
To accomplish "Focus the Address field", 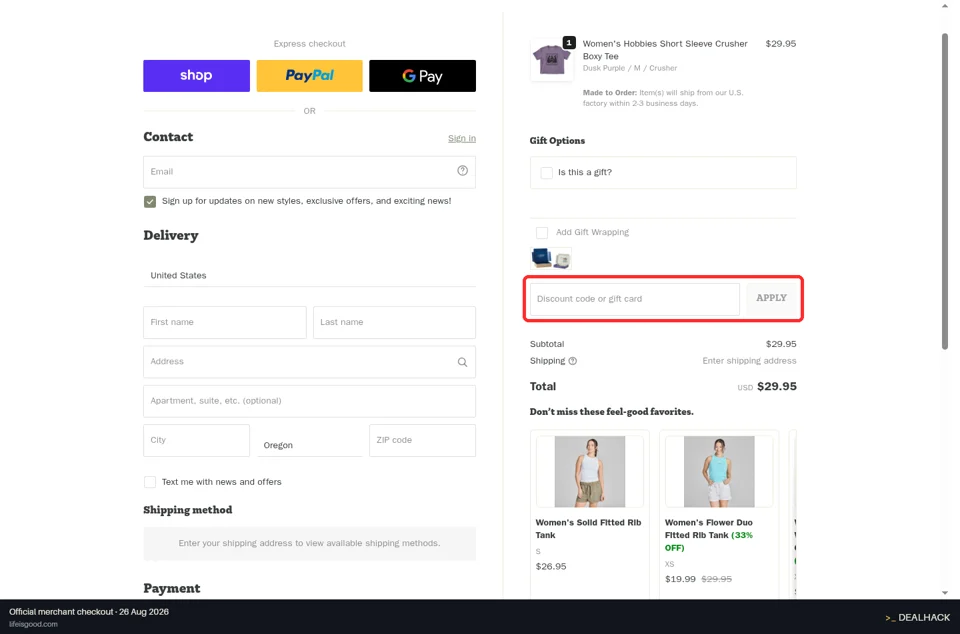I will tap(309, 362).
